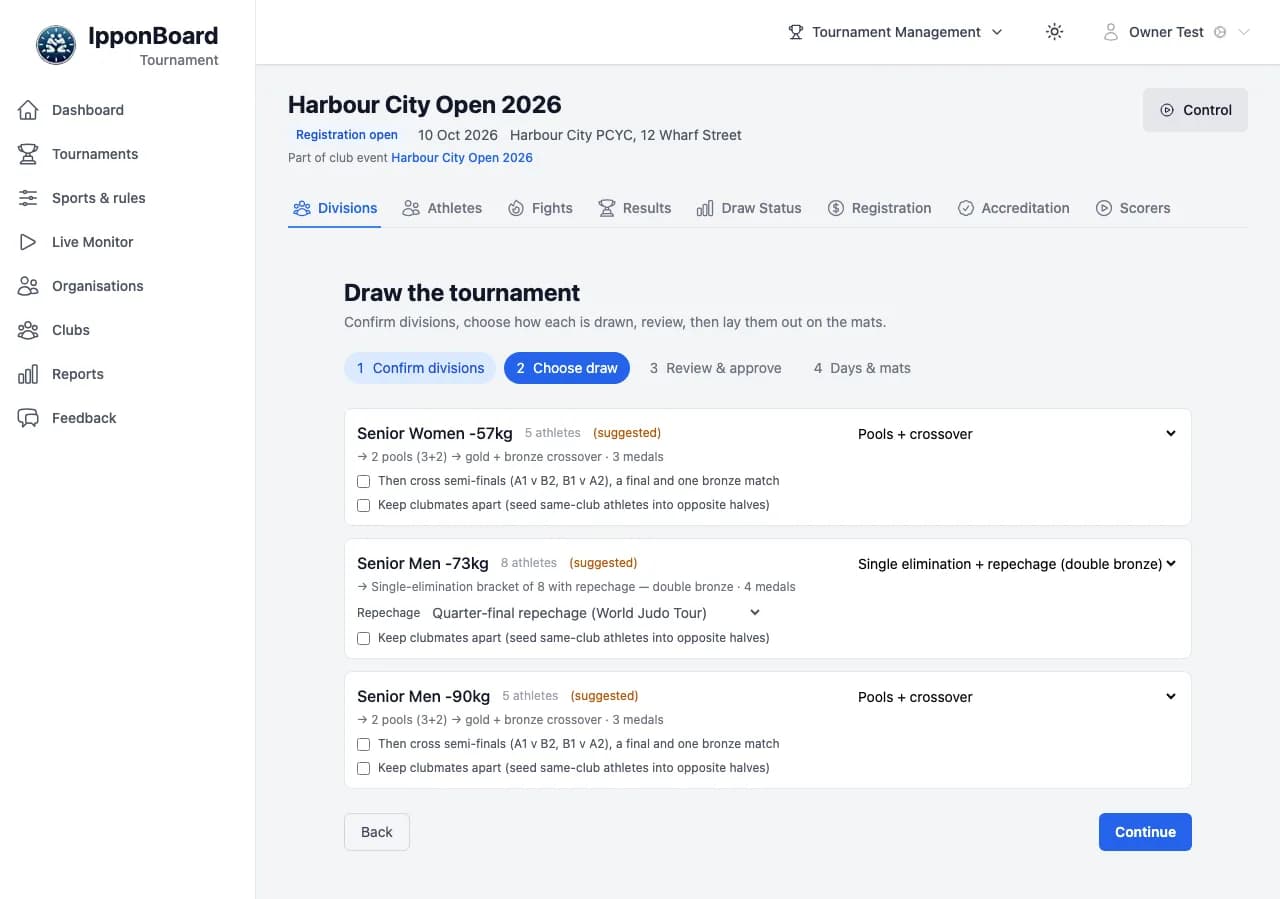Screen dimensions: 1280x899
Task: Click the Back button
Action: point(377,832)
